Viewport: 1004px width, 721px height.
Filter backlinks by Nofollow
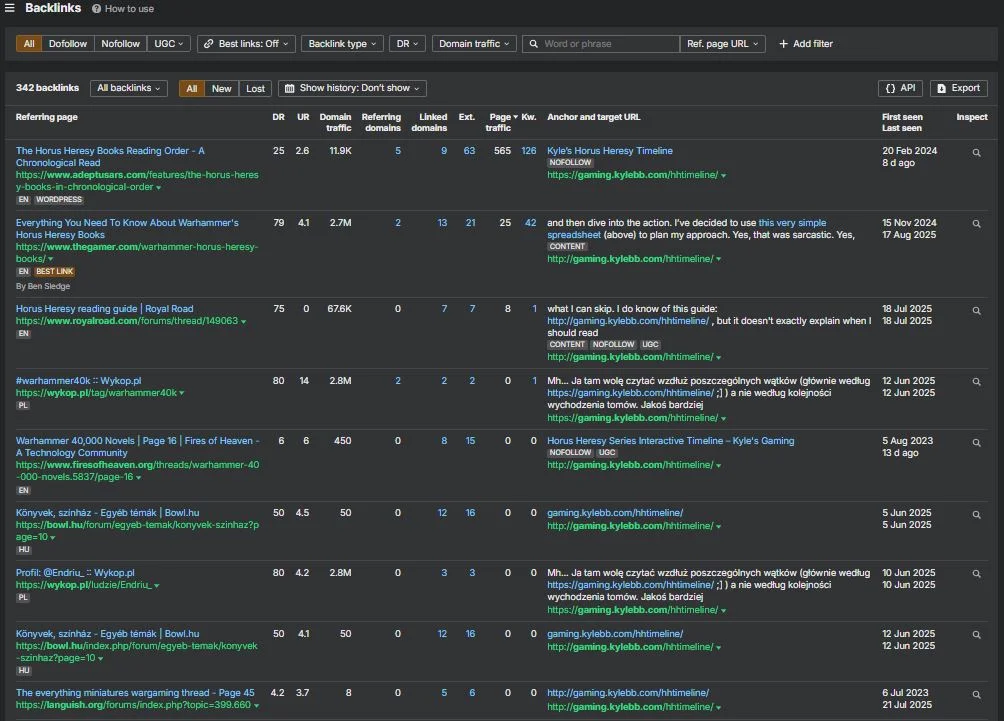coord(120,44)
